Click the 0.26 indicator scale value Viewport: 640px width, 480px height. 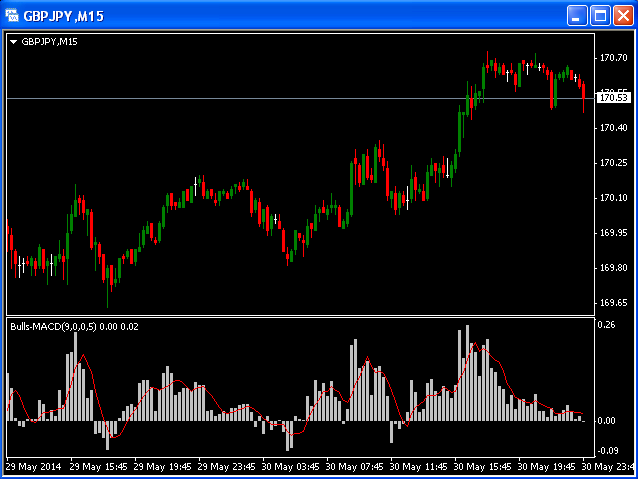(606, 325)
